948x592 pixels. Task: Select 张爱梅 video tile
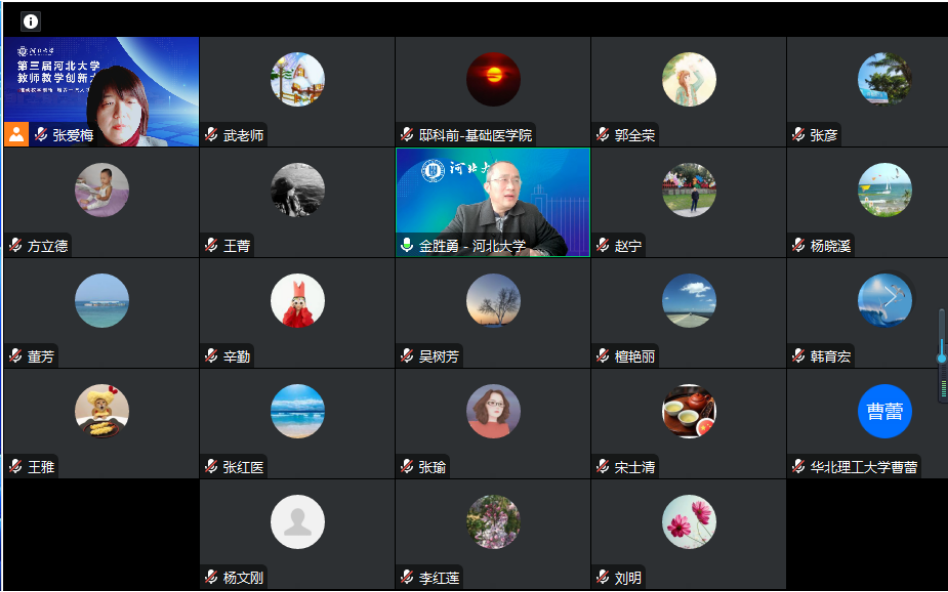(102, 92)
